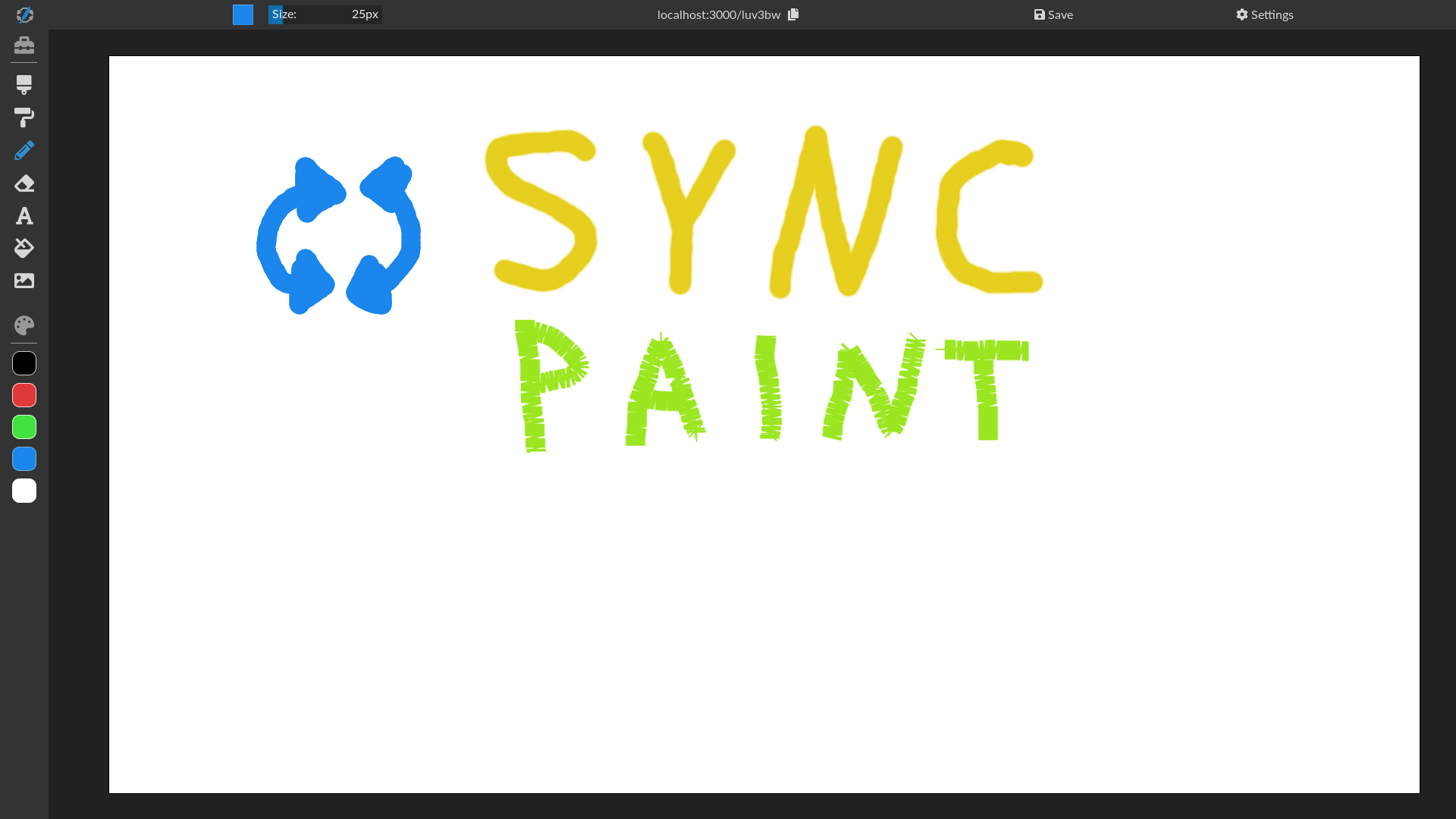1456x819 pixels.
Task: Open the color palette icon
Action: tap(24, 325)
